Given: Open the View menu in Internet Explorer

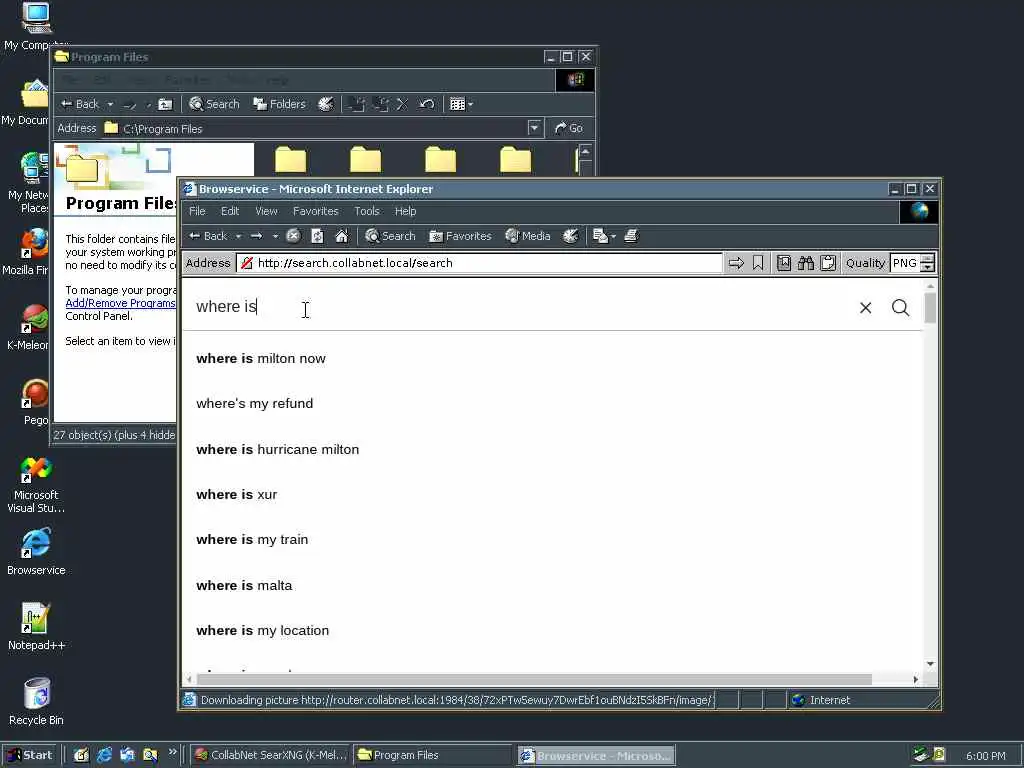Looking at the screenshot, I should point(266,212).
